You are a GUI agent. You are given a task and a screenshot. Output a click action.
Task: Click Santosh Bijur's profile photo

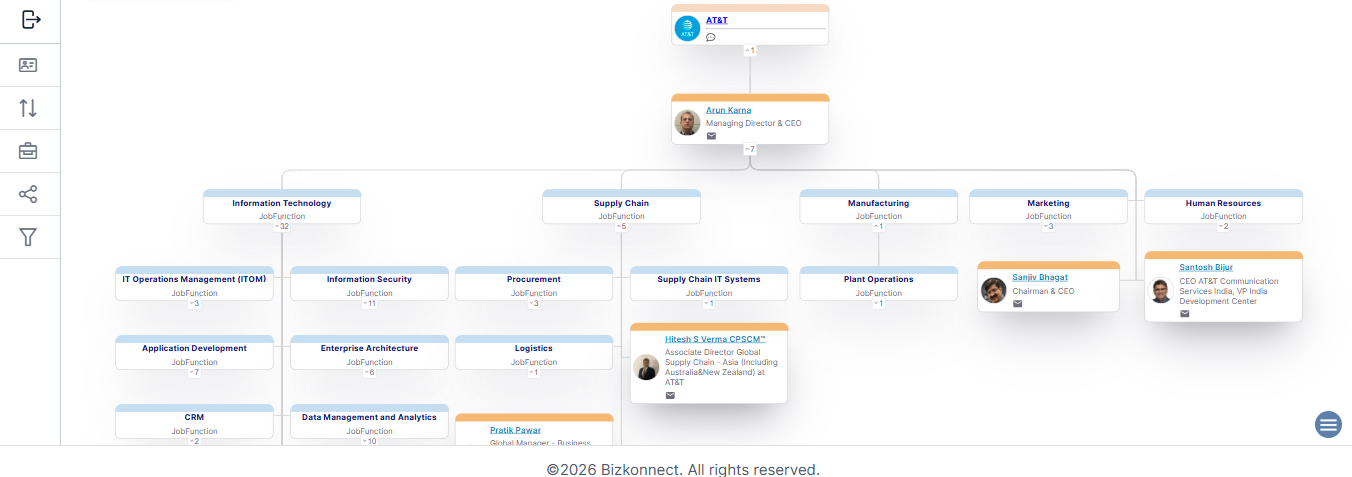1160,291
